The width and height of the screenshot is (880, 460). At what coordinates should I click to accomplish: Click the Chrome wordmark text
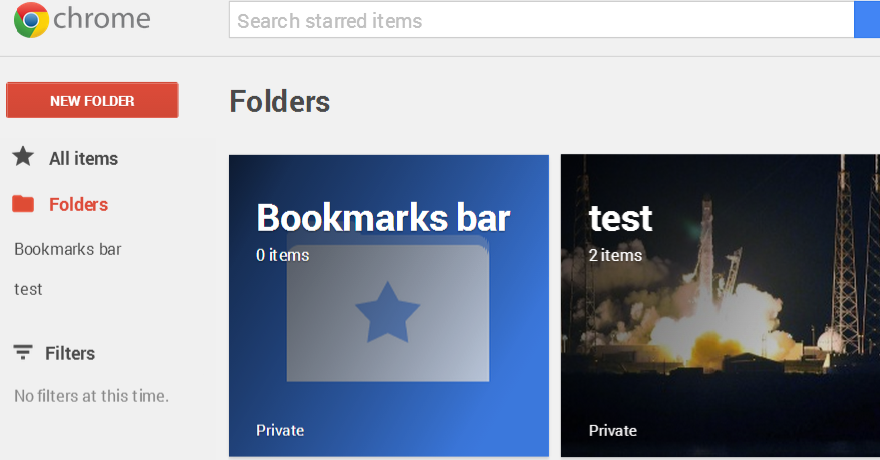pyautogui.click(x=102, y=19)
